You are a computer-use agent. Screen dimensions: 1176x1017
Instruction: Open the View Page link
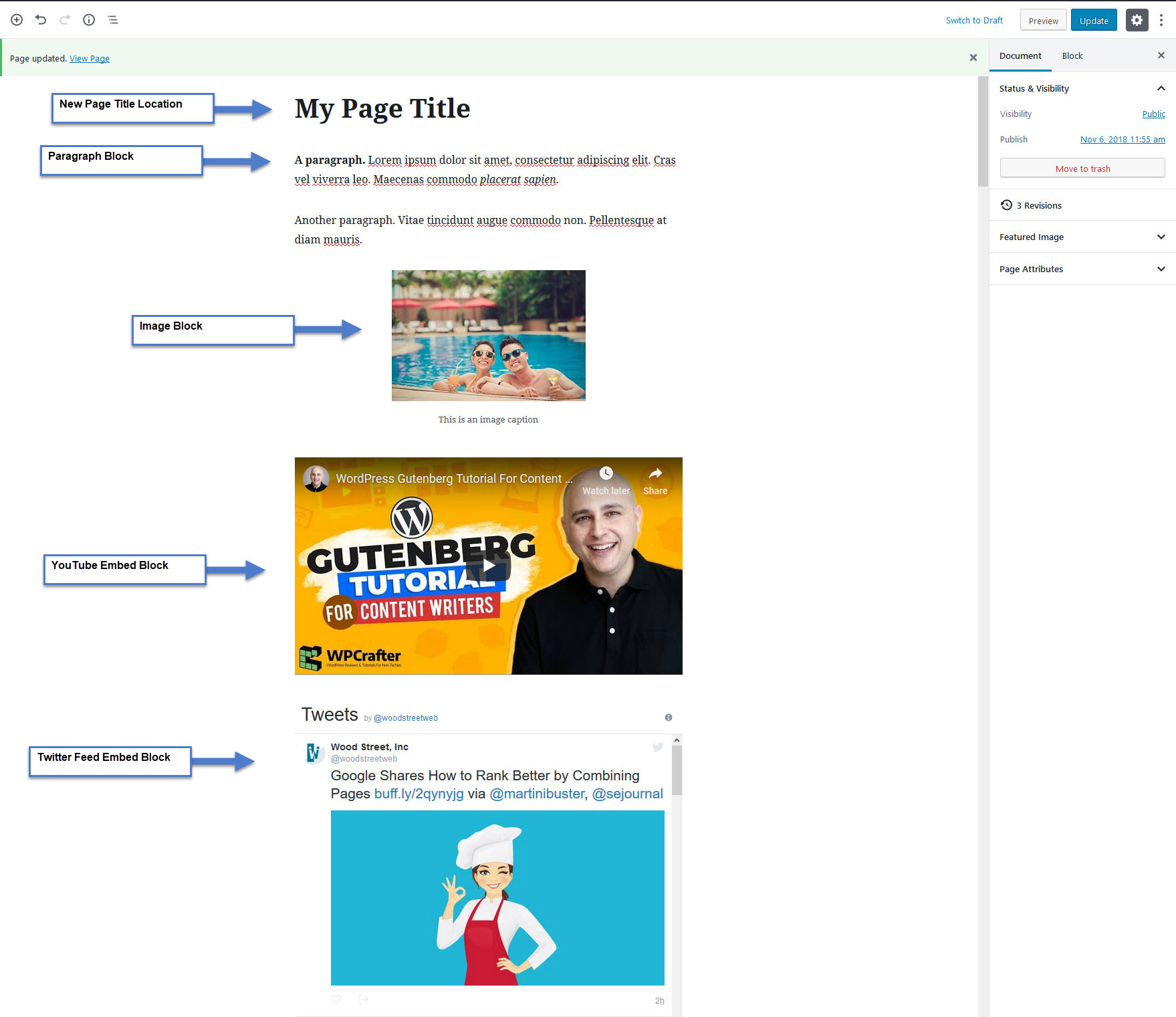click(x=90, y=59)
